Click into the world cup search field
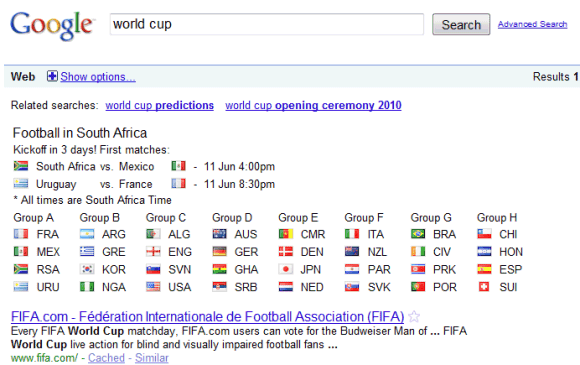This screenshot has width=580, height=365. click(267, 24)
